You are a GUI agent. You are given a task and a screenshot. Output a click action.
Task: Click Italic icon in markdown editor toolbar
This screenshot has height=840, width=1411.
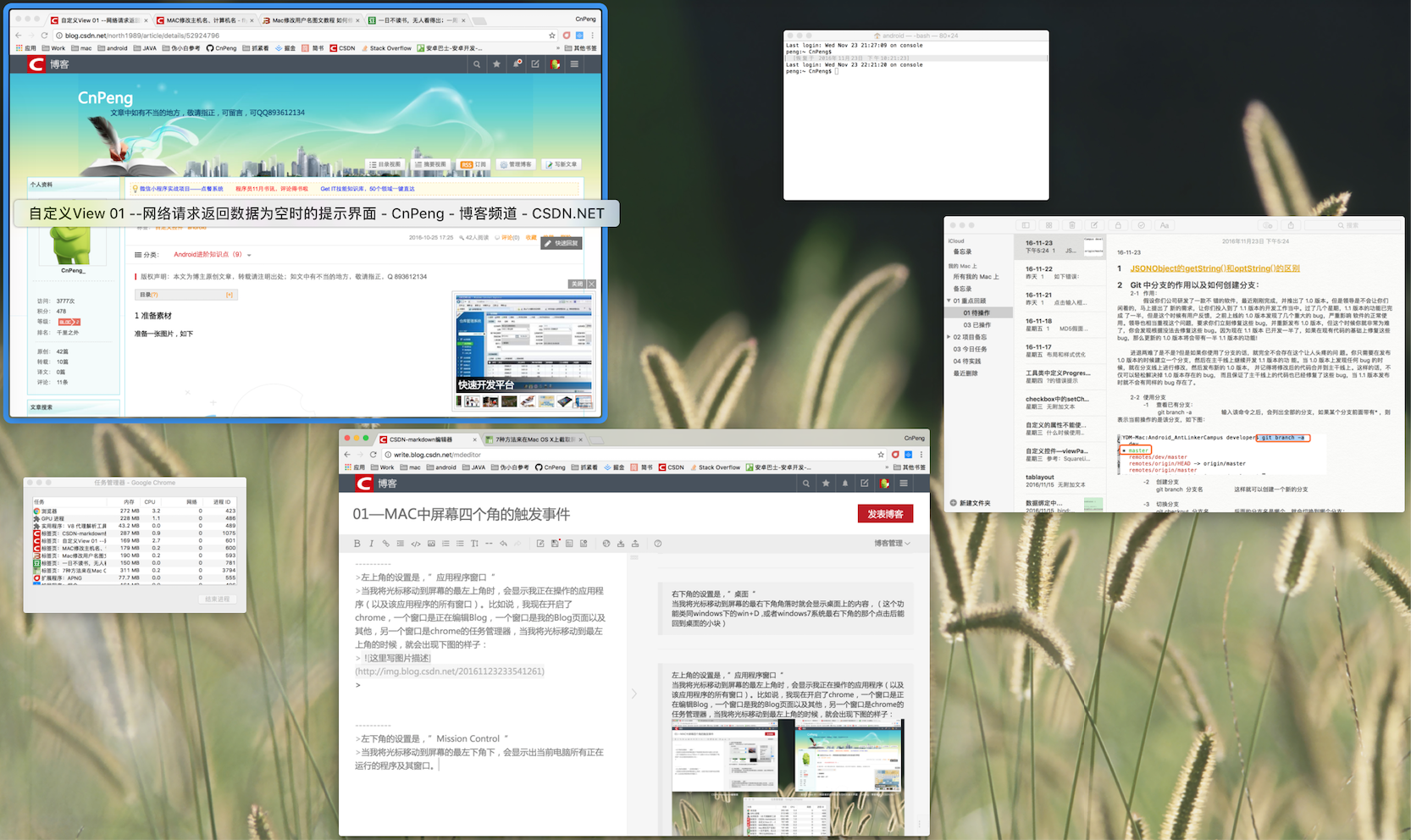(371, 544)
